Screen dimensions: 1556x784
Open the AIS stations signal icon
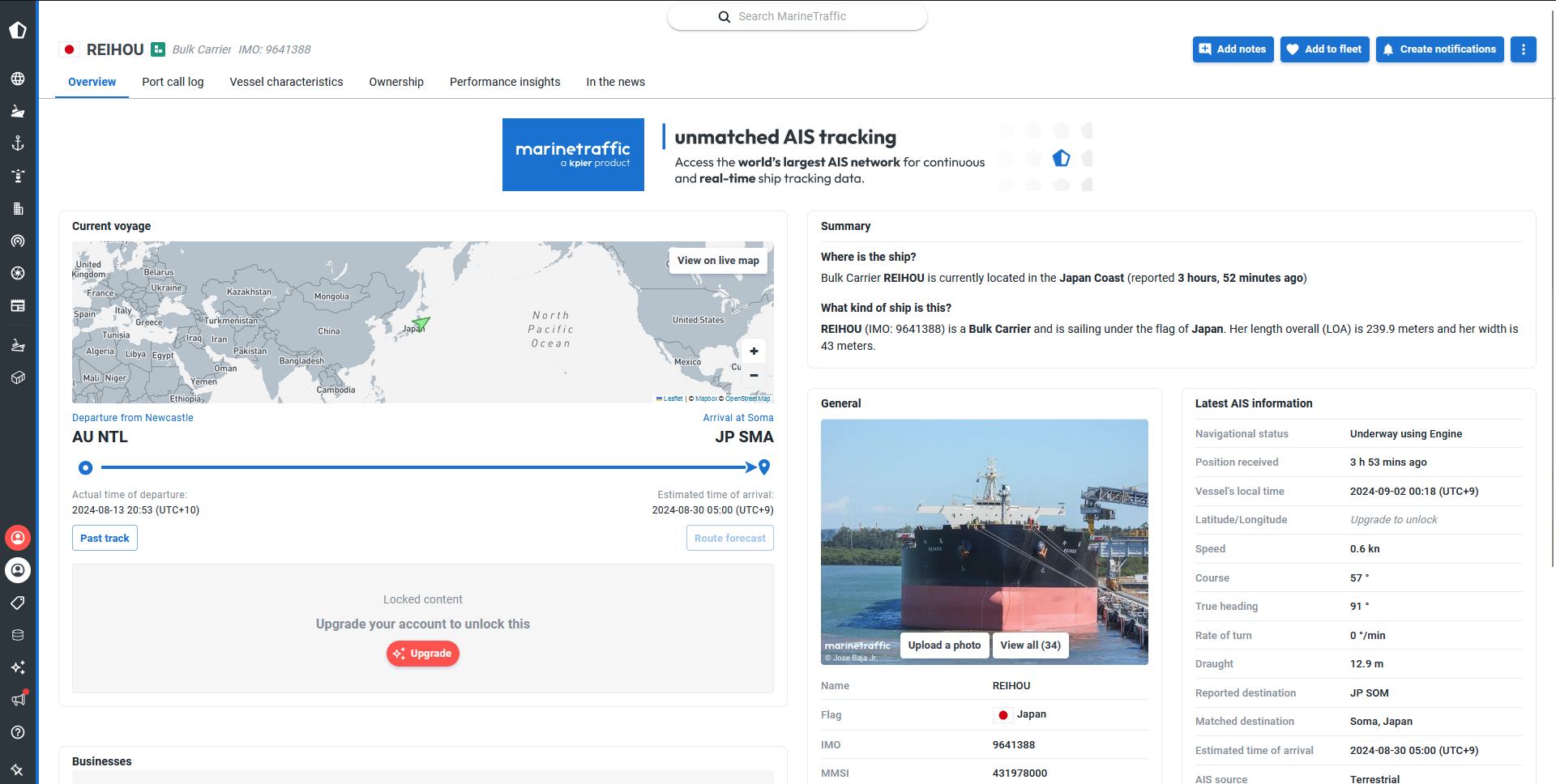pyautogui.click(x=18, y=241)
